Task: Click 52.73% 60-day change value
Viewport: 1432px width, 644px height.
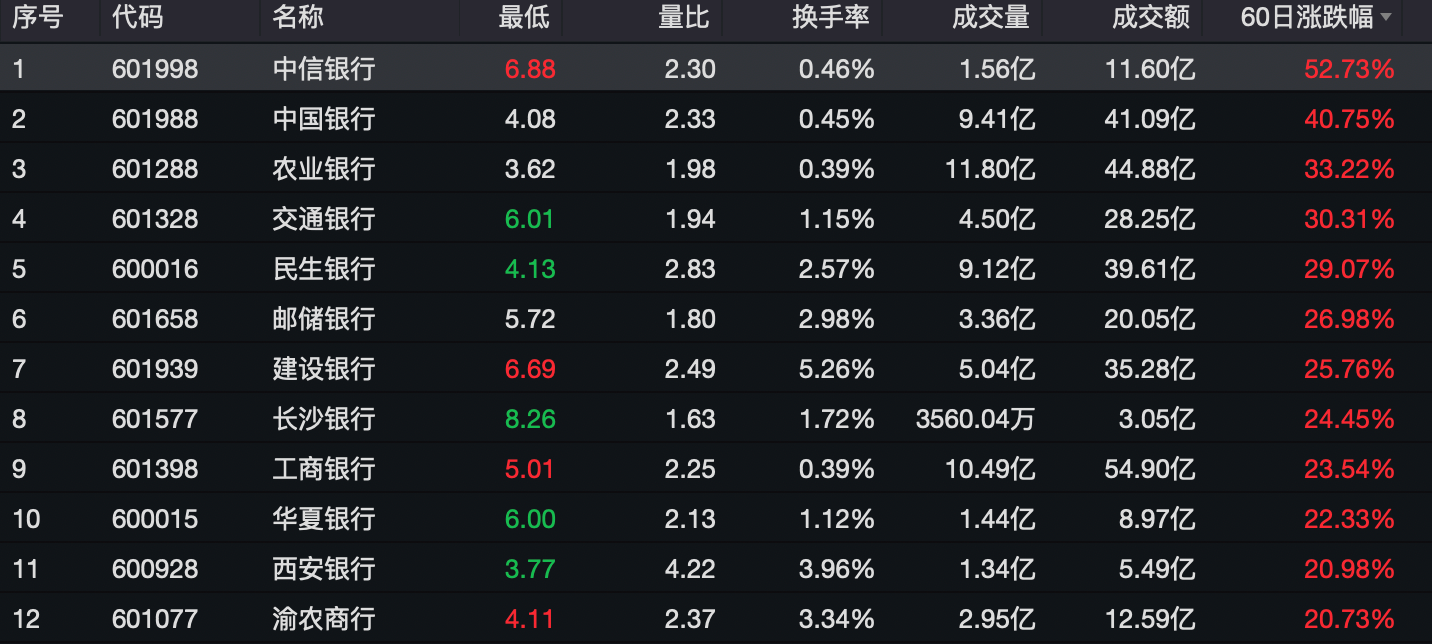Action: point(1349,69)
